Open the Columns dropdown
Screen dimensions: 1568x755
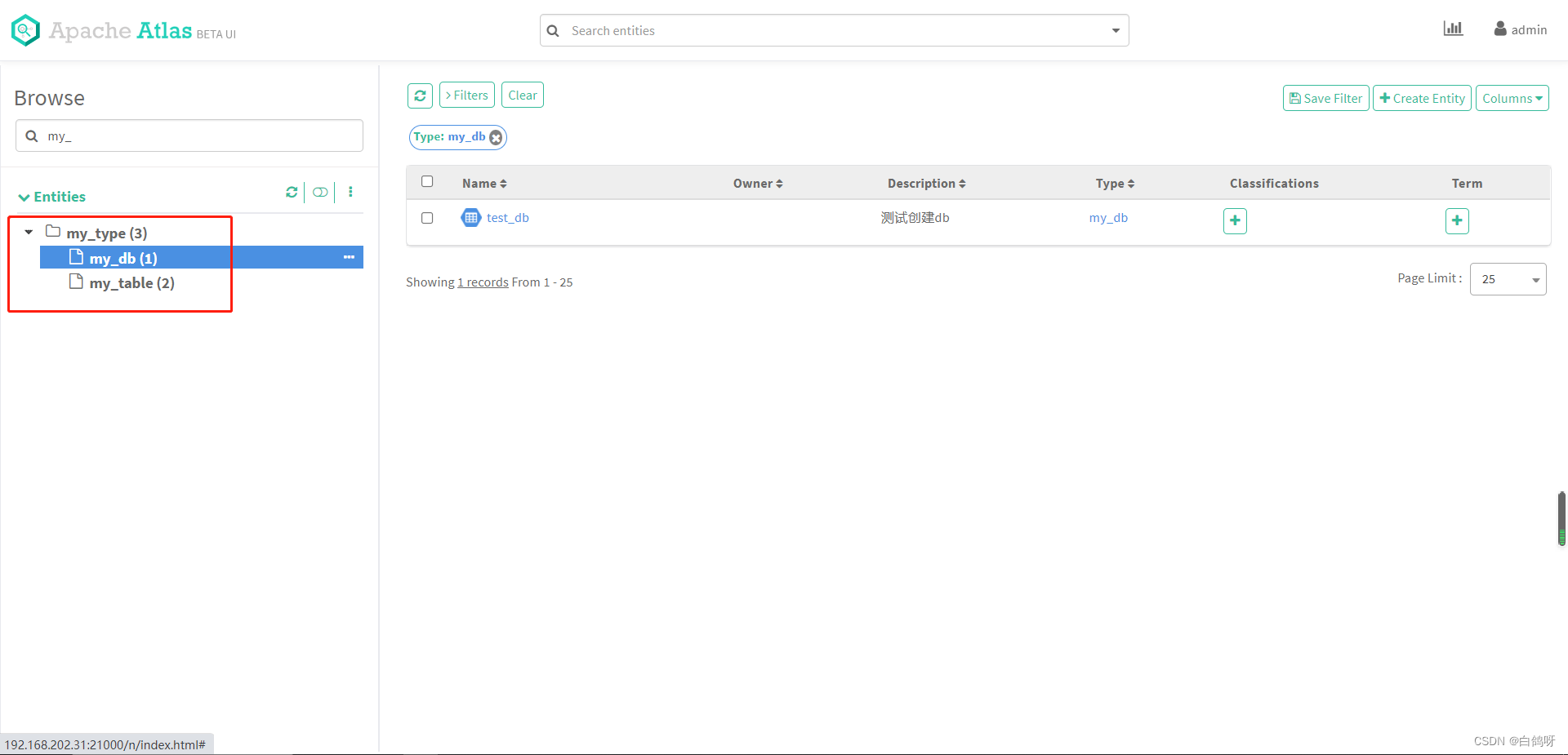tap(1512, 98)
